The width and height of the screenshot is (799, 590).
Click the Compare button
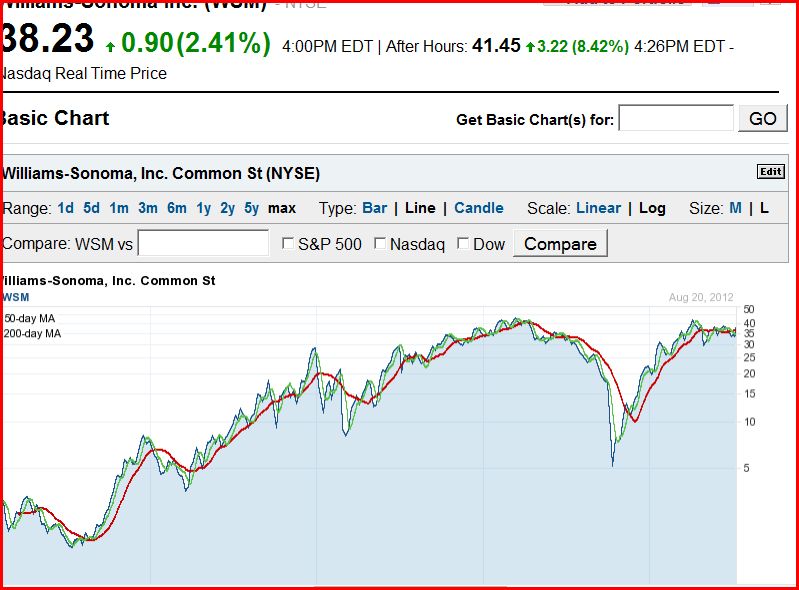(560, 244)
